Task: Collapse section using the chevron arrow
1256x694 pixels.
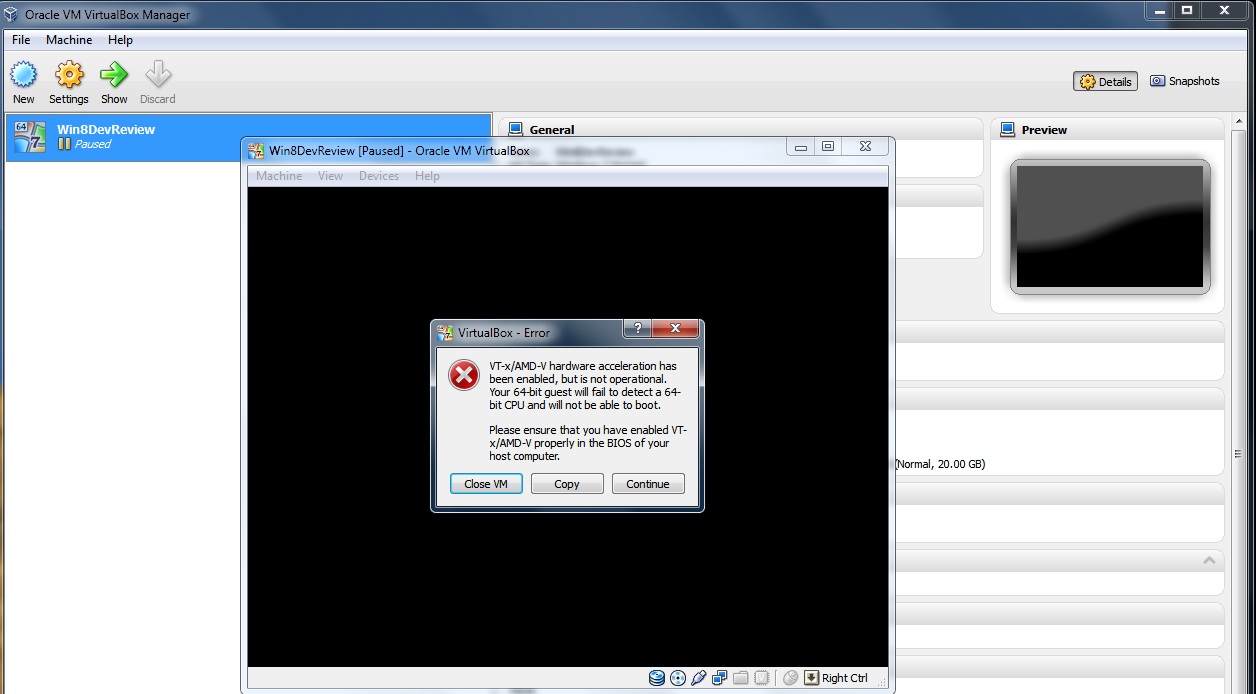Action: click(x=1209, y=560)
